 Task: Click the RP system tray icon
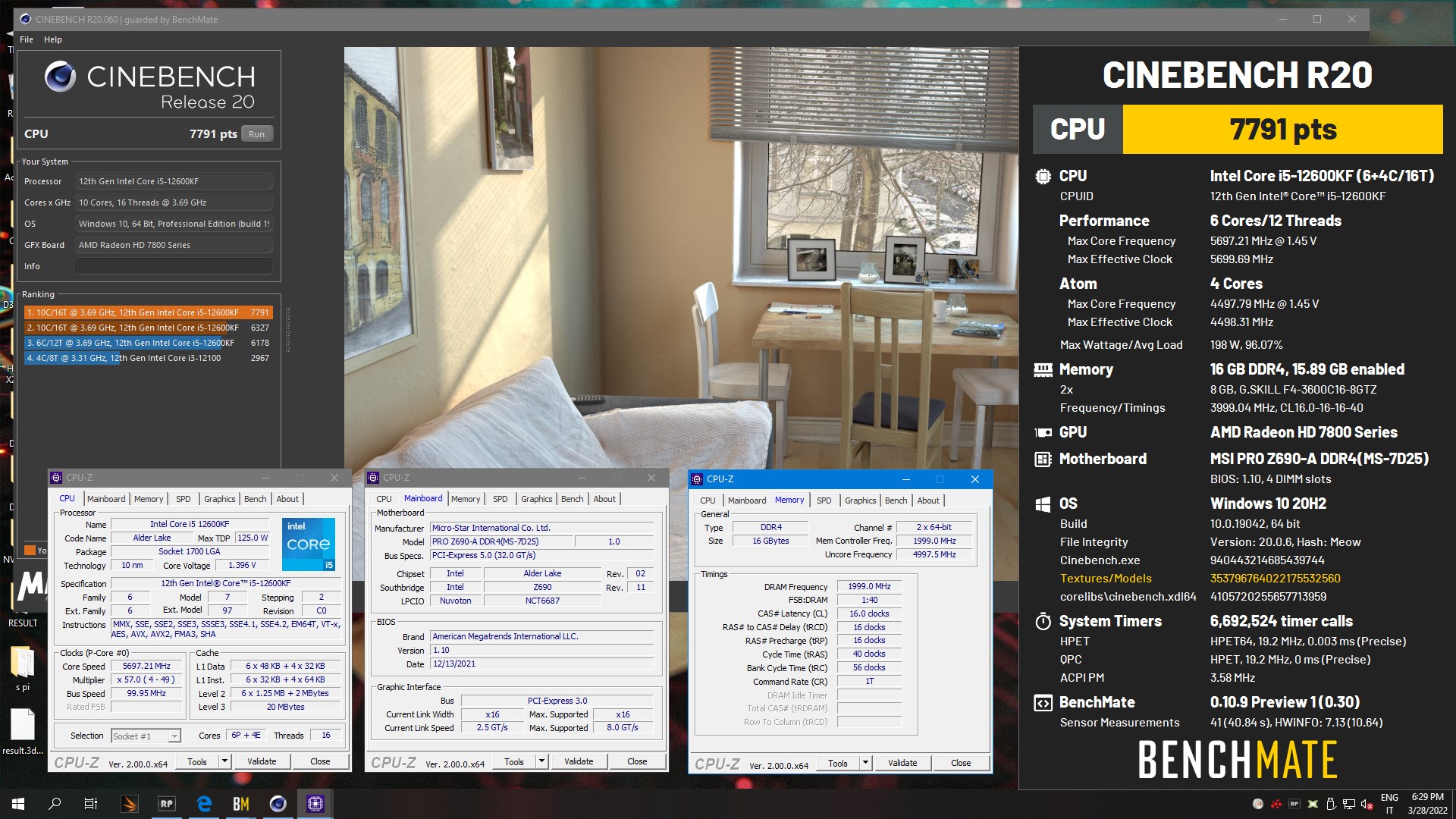[1294, 804]
